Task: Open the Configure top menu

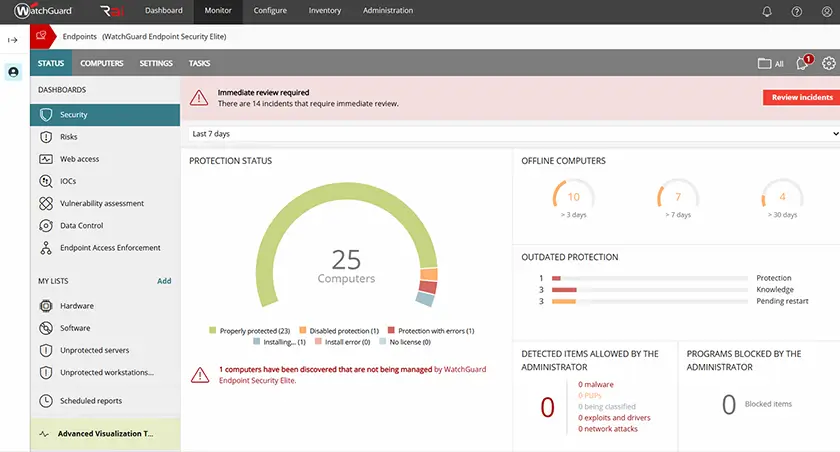Action: click(270, 11)
